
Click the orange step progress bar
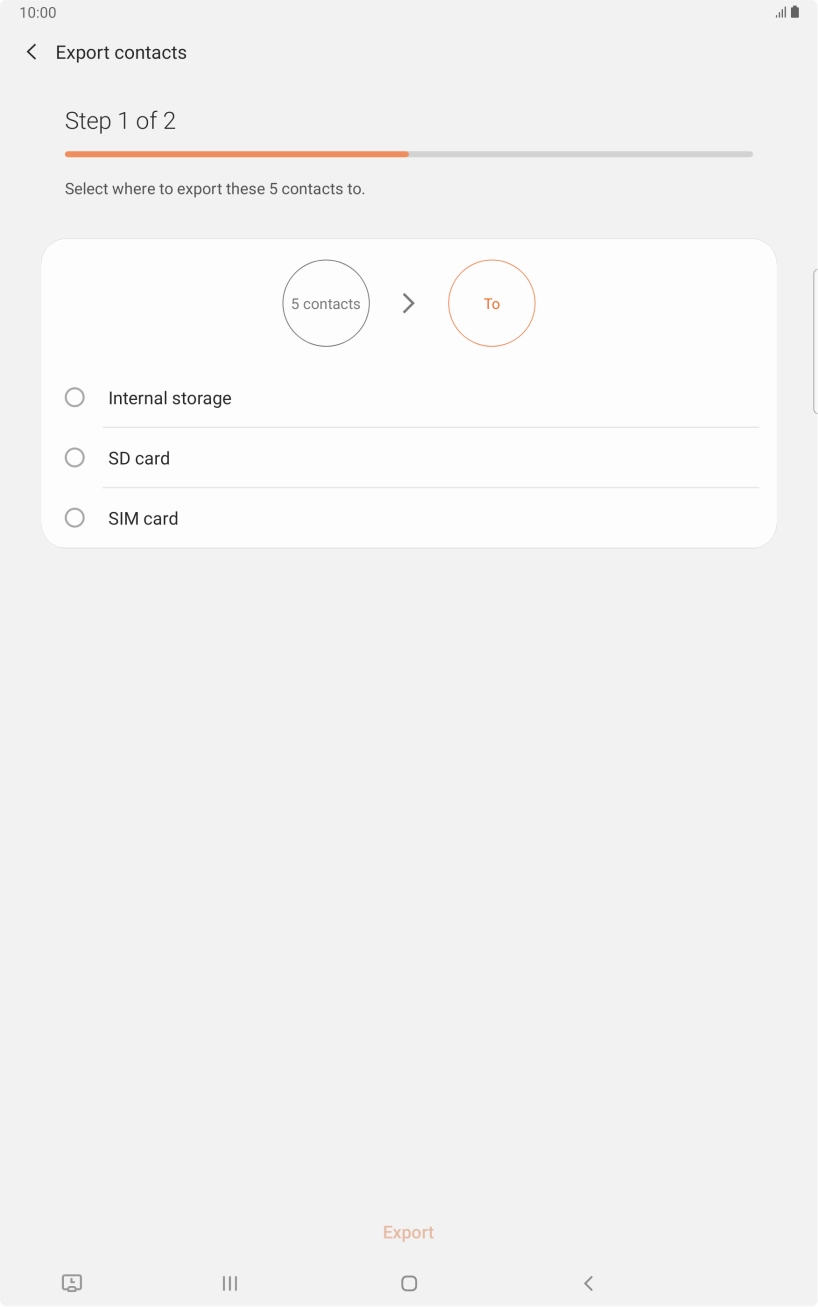coord(237,154)
